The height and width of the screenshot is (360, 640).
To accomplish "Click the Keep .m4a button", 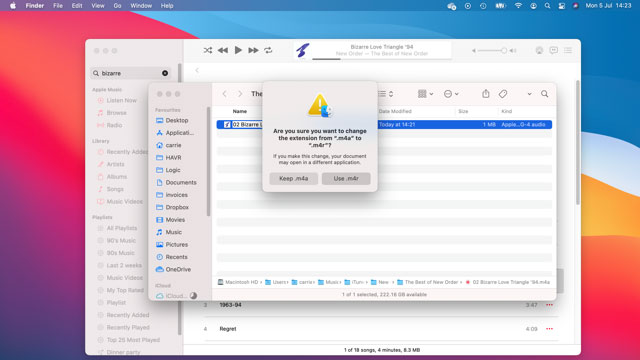I will pyautogui.click(x=293, y=178).
